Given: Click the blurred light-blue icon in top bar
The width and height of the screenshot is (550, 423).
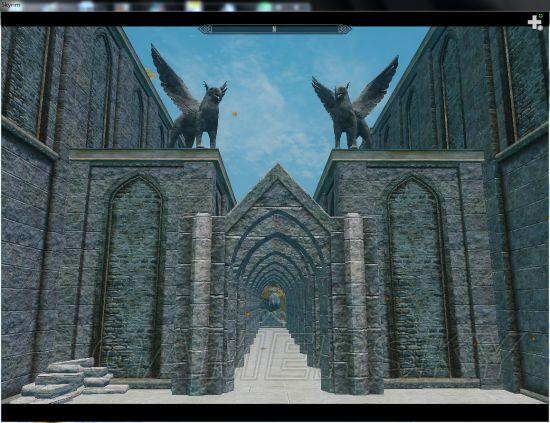Looking at the screenshot, I should click(86, 6).
